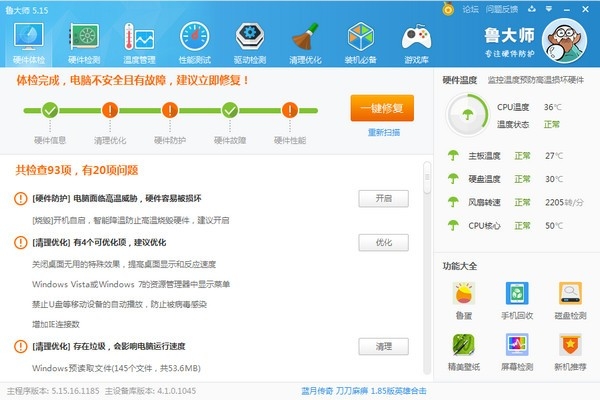Screen dimensions: 600x400
Task: Click the 2205转/分 fan speed value
Action: (x=564, y=202)
